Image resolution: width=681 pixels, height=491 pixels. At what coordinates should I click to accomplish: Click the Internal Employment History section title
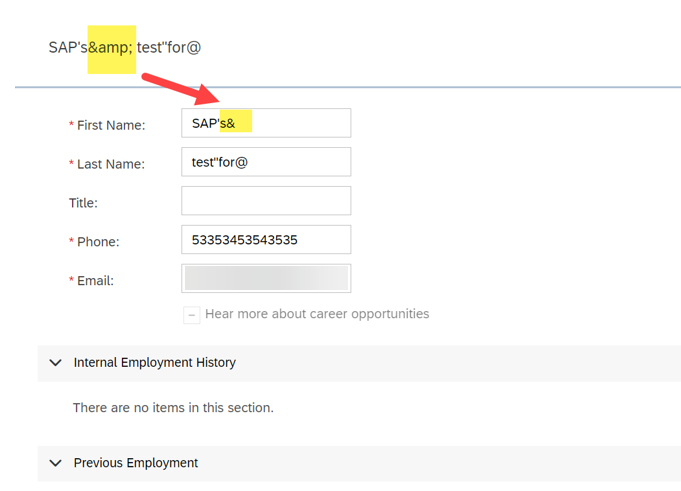(155, 362)
